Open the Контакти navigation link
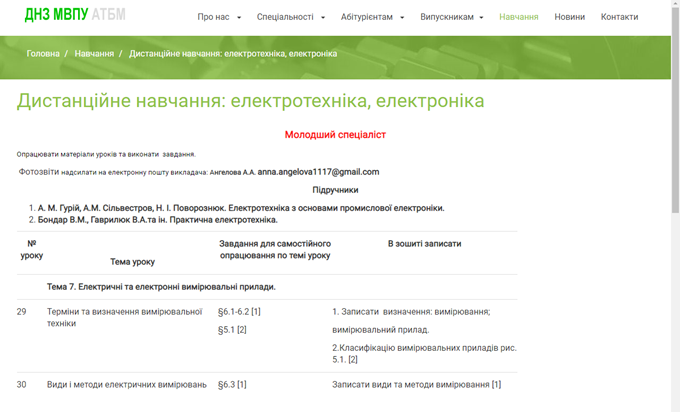 [x=619, y=17]
